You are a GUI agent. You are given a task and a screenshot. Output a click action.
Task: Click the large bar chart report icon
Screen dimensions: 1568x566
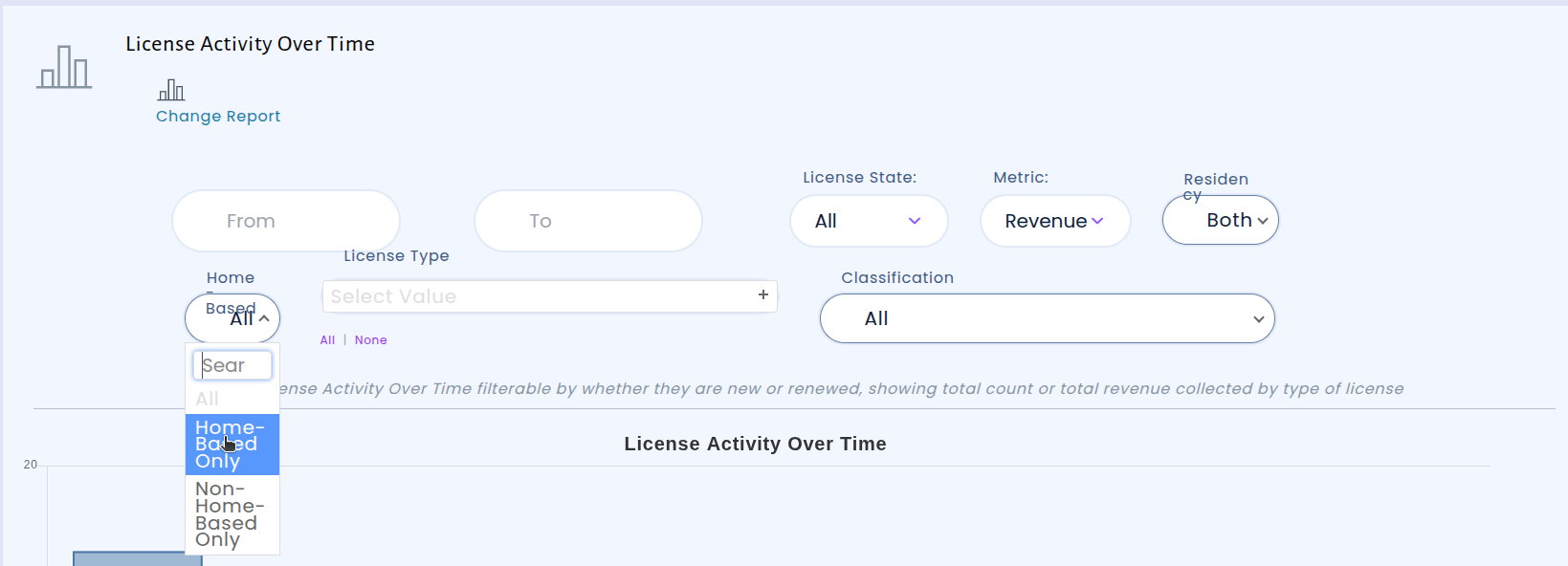coord(64,67)
